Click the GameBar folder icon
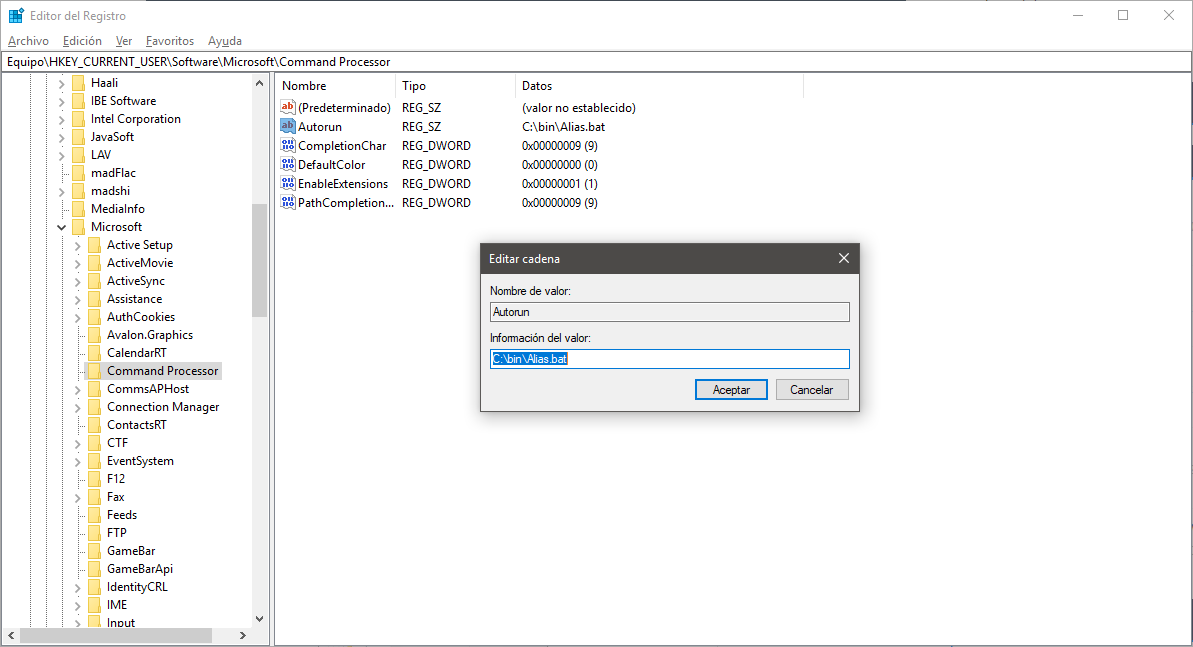The width and height of the screenshot is (1193, 647). (x=94, y=551)
